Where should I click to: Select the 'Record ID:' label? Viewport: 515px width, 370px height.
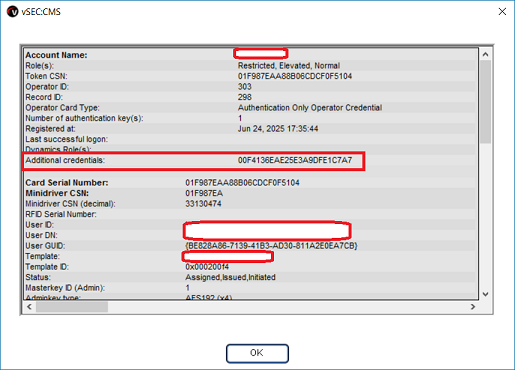(44, 97)
